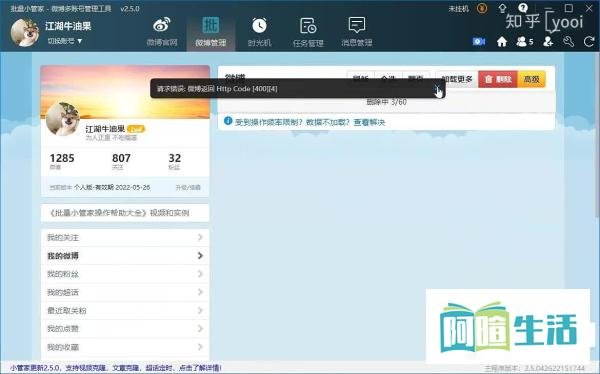The image size is (600, 374).
Task: Click the add account person-plus icon
Action: [548, 41]
